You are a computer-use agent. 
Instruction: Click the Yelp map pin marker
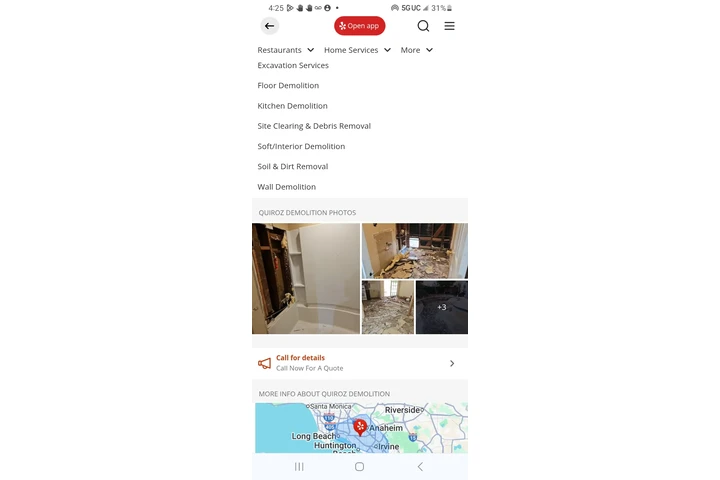click(x=360, y=427)
